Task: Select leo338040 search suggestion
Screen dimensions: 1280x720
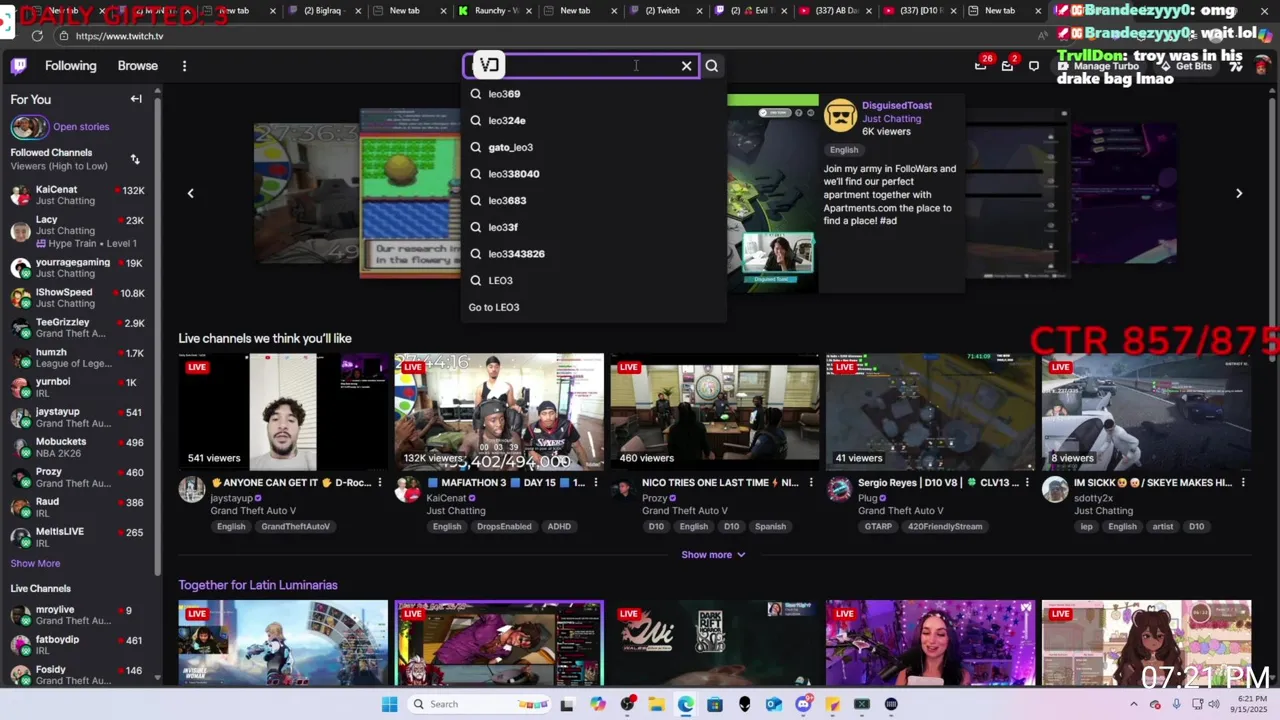Action: pos(594,174)
